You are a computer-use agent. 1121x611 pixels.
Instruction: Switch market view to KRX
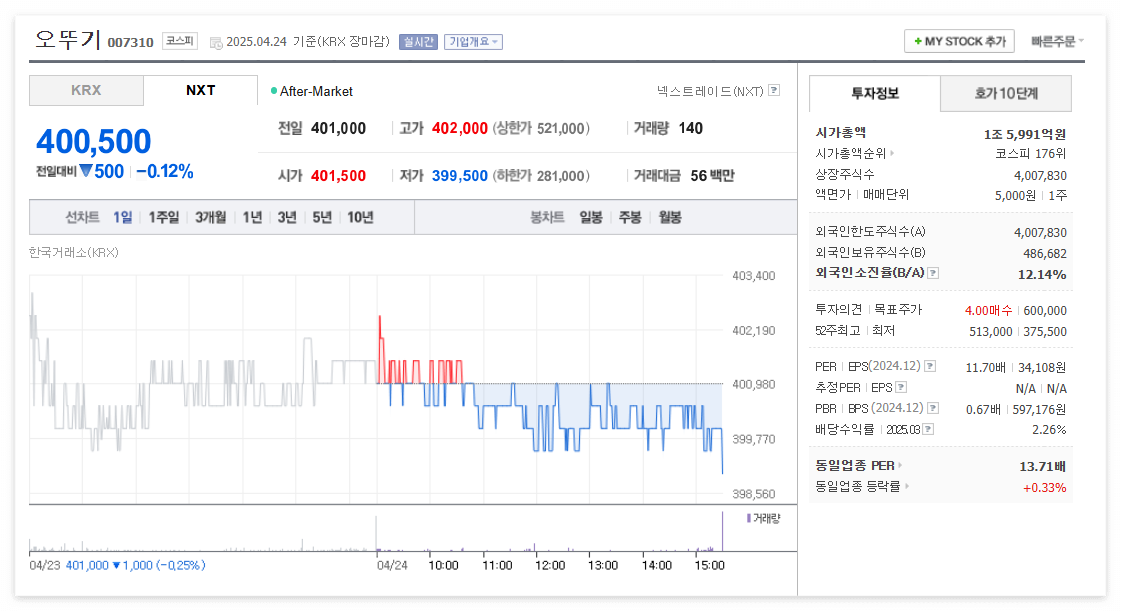point(86,90)
